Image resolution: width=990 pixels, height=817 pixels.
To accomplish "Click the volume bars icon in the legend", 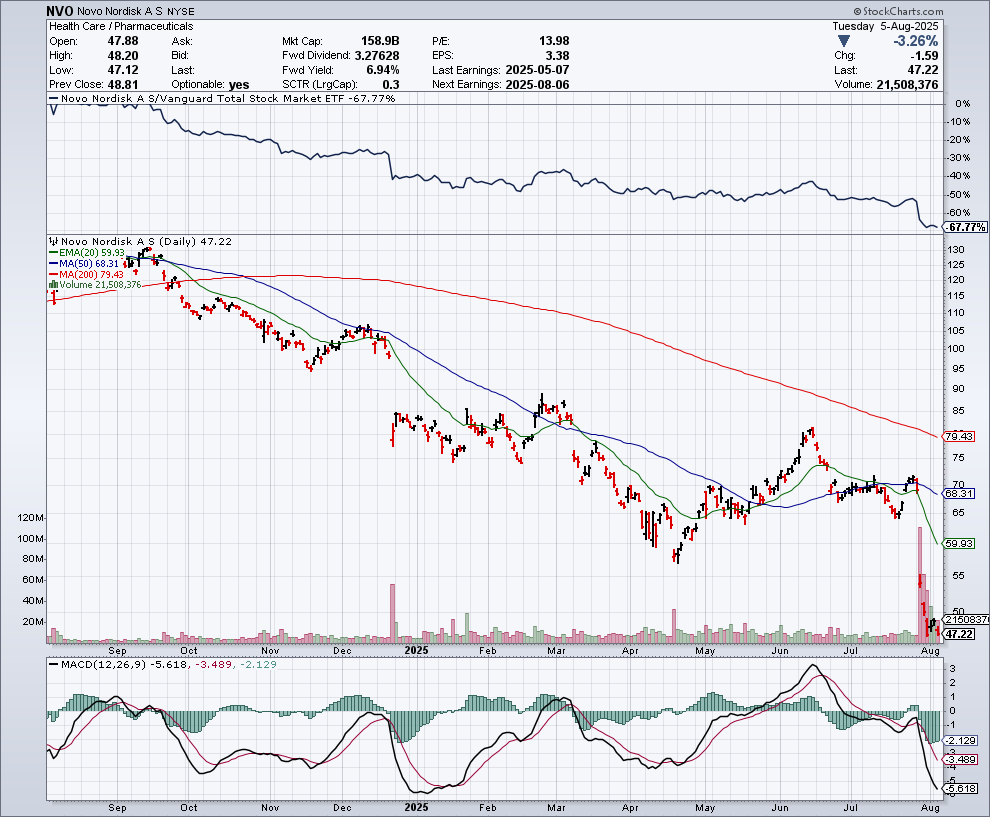I will pyautogui.click(x=54, y=285).
